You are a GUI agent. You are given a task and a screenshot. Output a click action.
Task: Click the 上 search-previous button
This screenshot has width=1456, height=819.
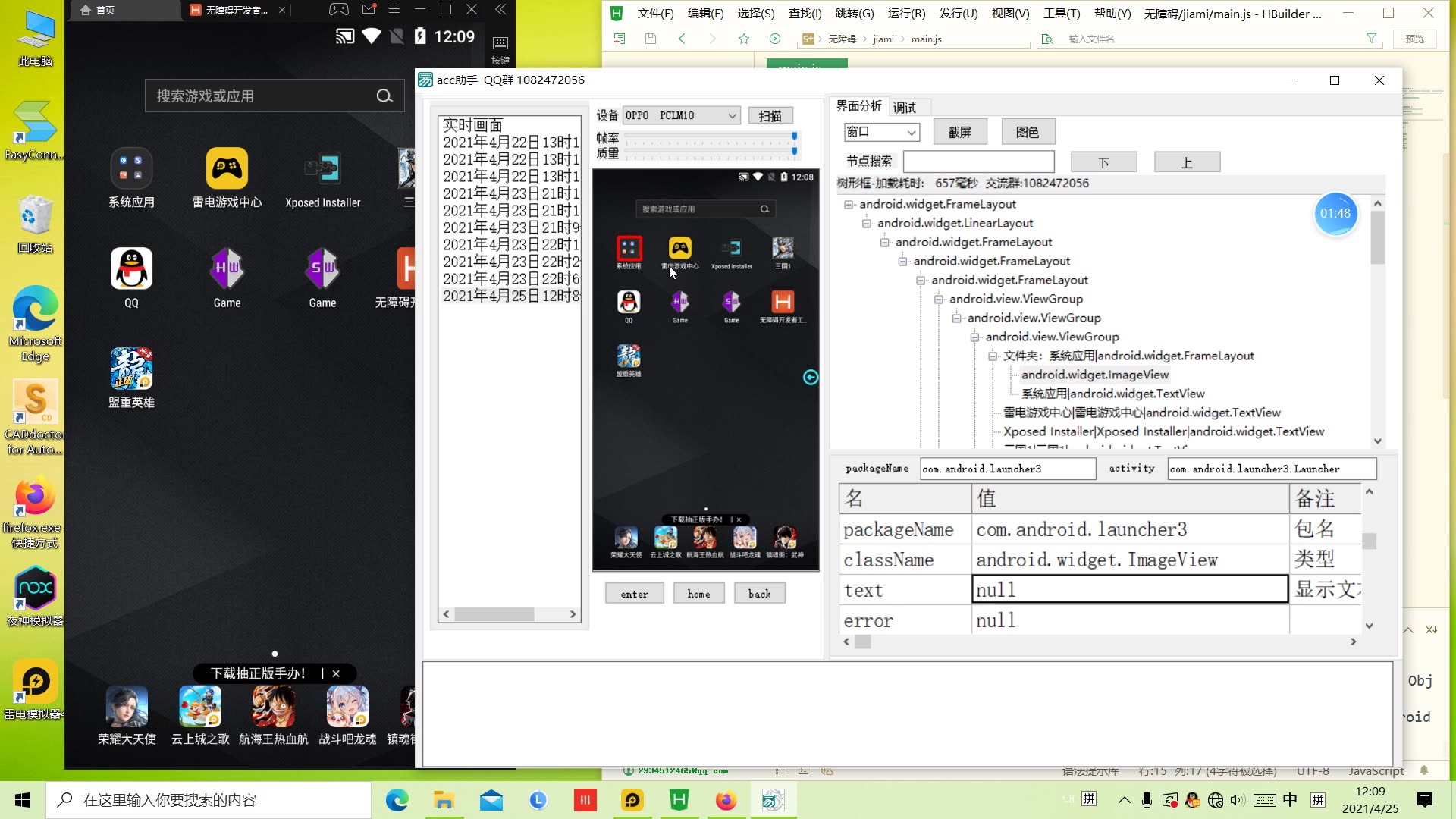(x=1188, y=162)
